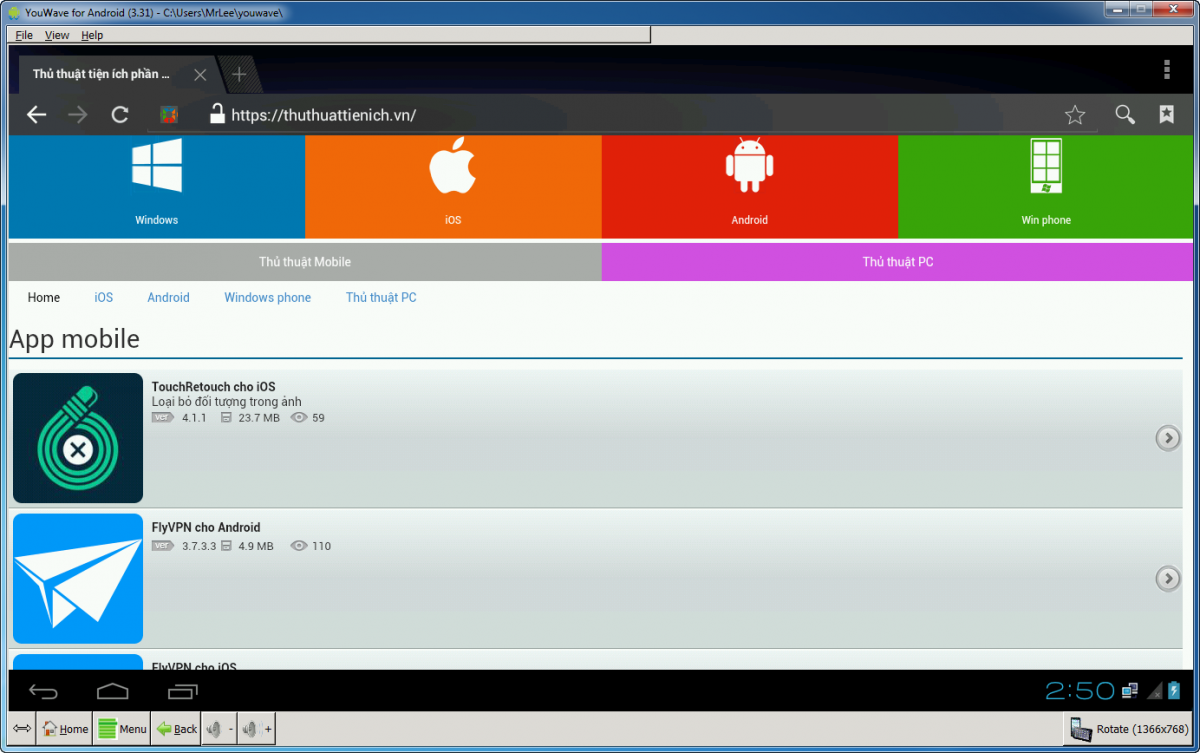Open a new browser tab
The image size is (1200, 753).
[239, 75]
